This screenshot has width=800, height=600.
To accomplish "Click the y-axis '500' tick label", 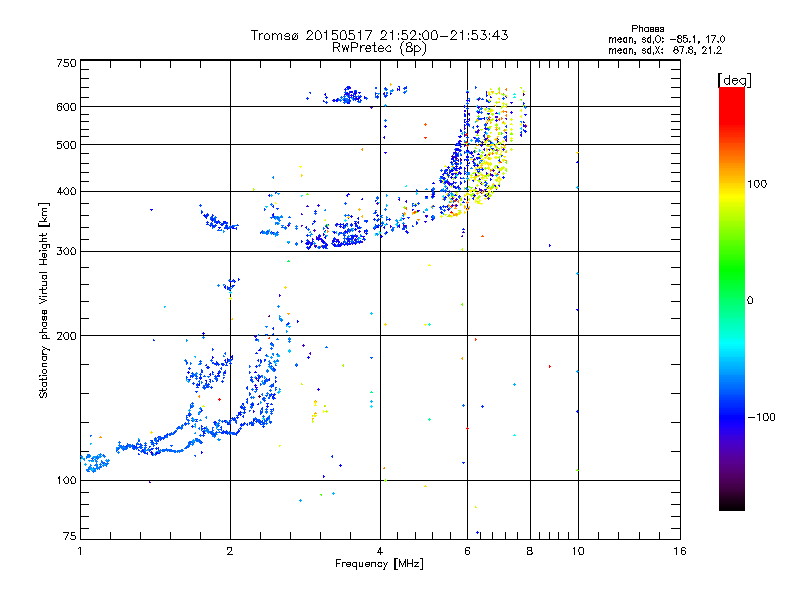I will click(66, 145).
